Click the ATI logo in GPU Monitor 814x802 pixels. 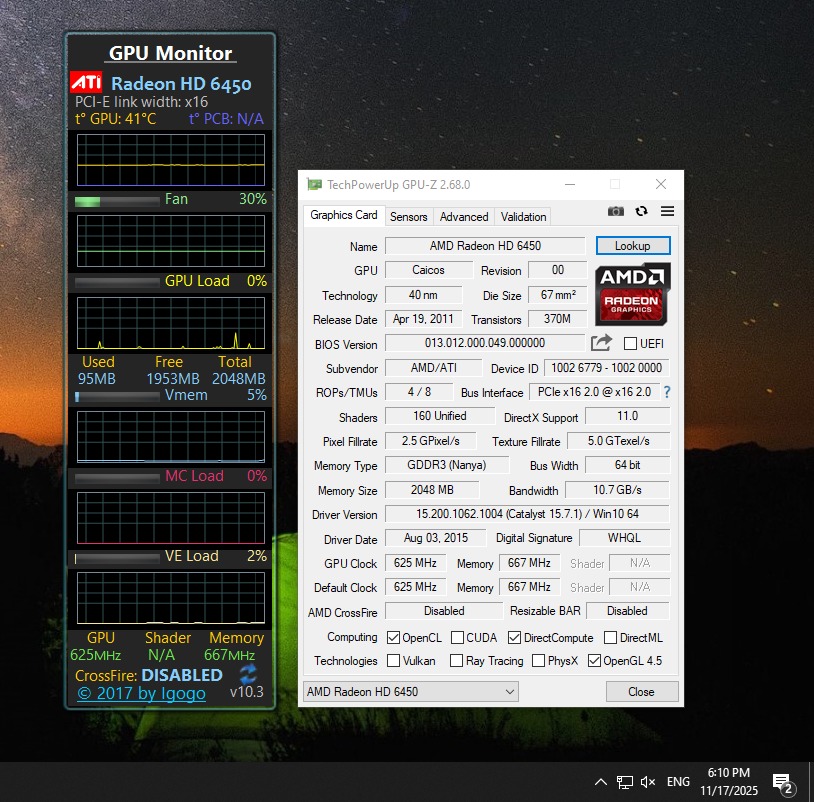[86, 83]
